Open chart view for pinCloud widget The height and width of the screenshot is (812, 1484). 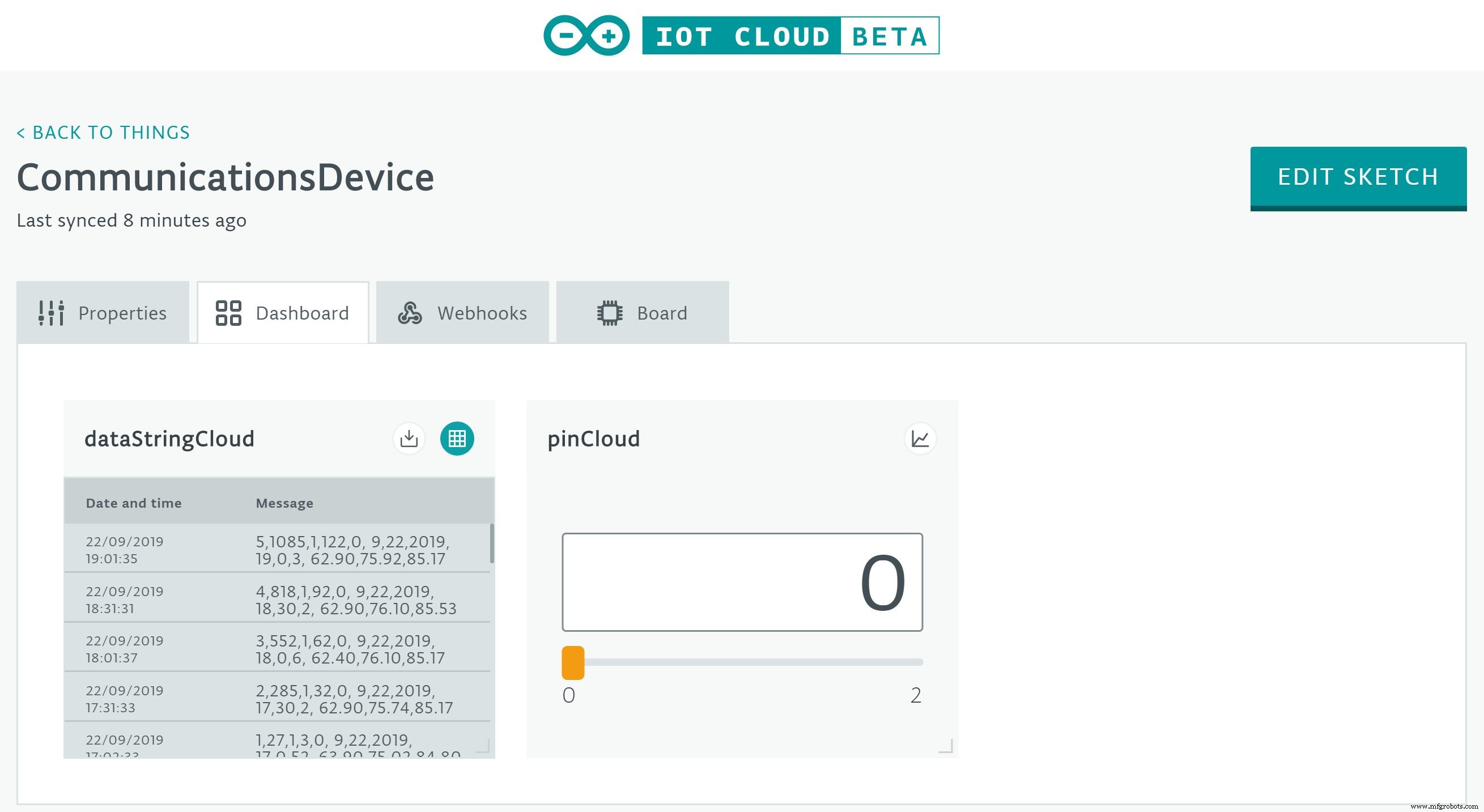point(920,439)
